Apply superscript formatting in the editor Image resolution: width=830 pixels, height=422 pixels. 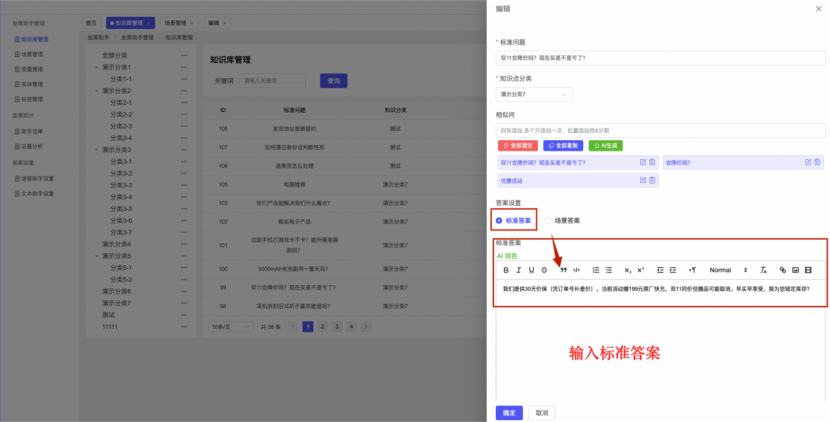pyautogui.click(x=641, y=270)
